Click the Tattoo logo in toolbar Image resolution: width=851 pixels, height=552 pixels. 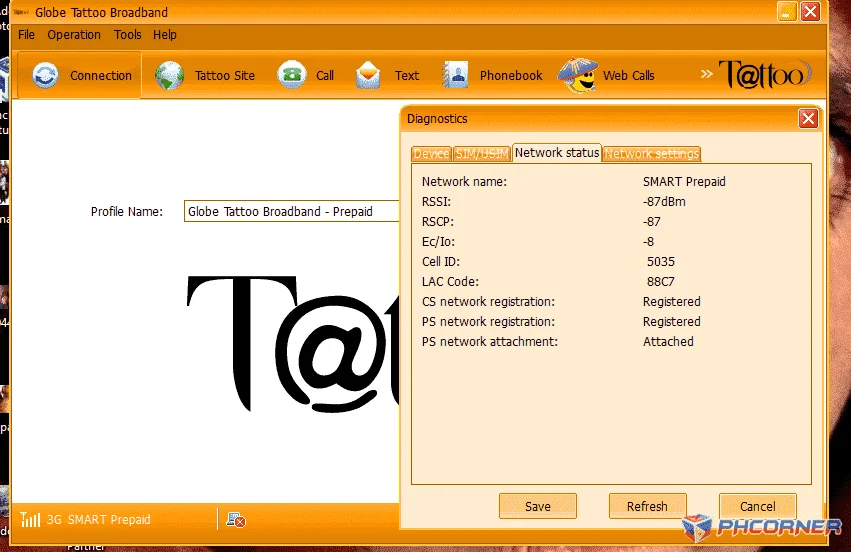[x=765, y=74]
